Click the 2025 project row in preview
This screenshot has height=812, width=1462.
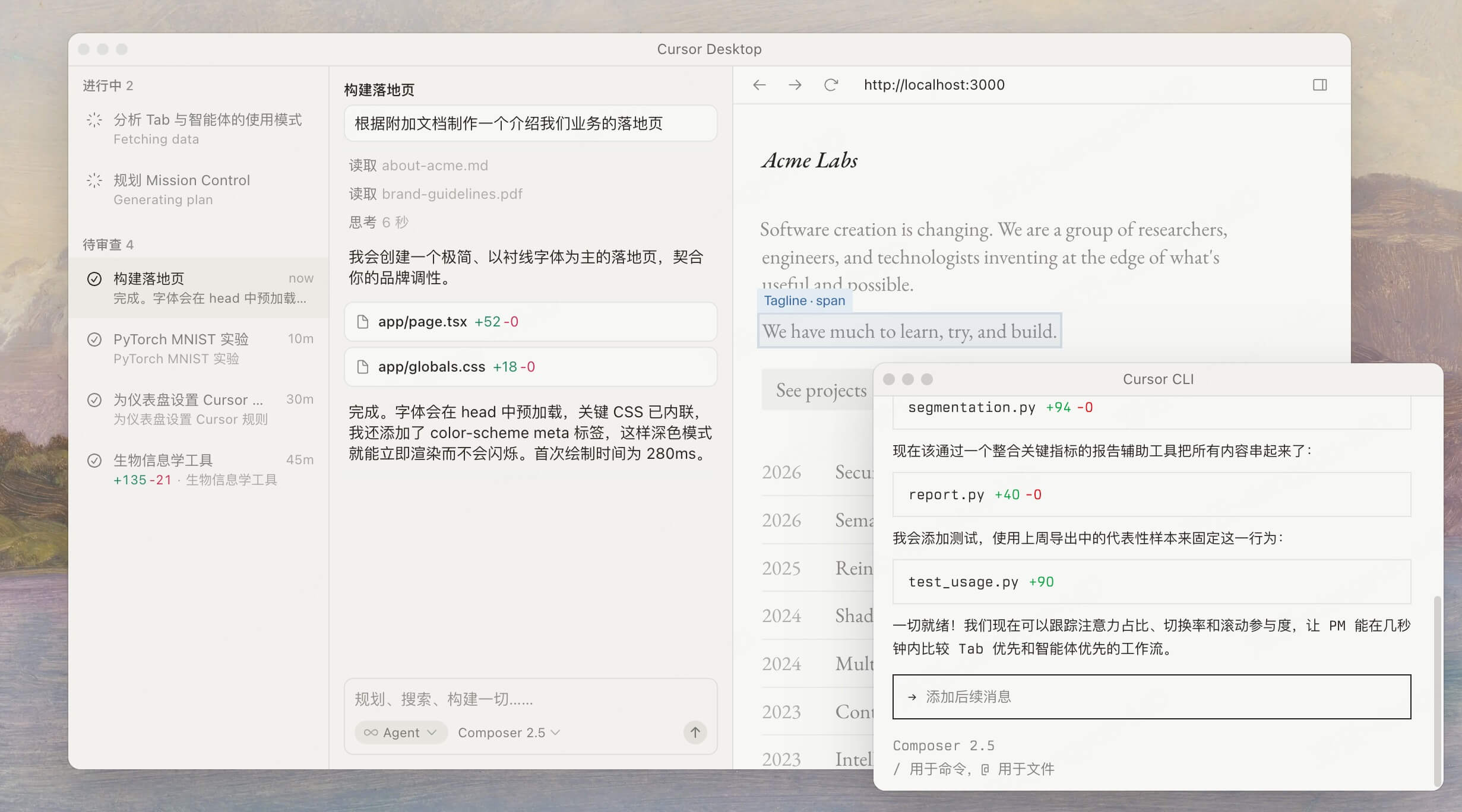[x=818, y=569]
